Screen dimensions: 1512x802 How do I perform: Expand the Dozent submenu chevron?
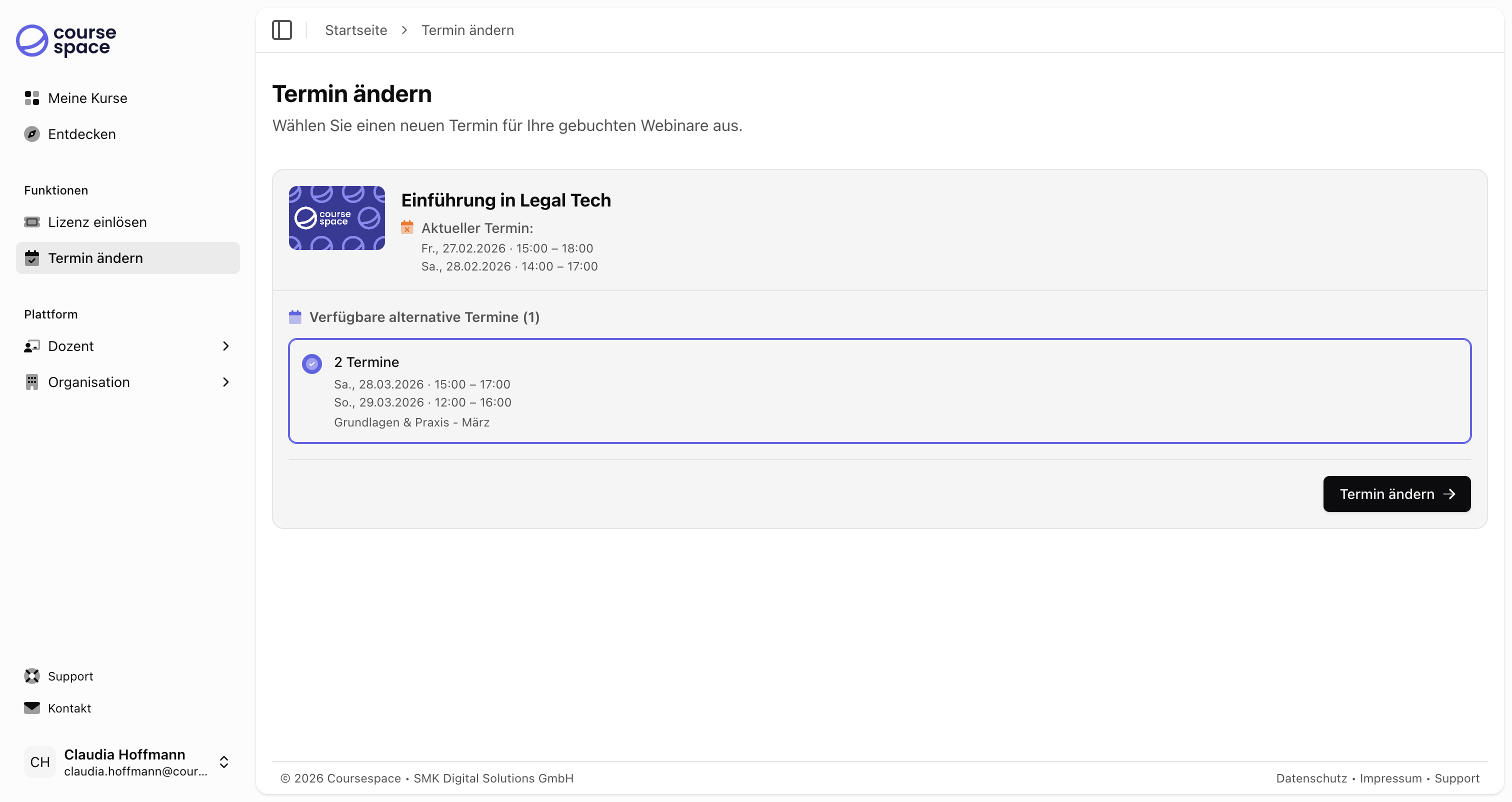click(226, 346)
